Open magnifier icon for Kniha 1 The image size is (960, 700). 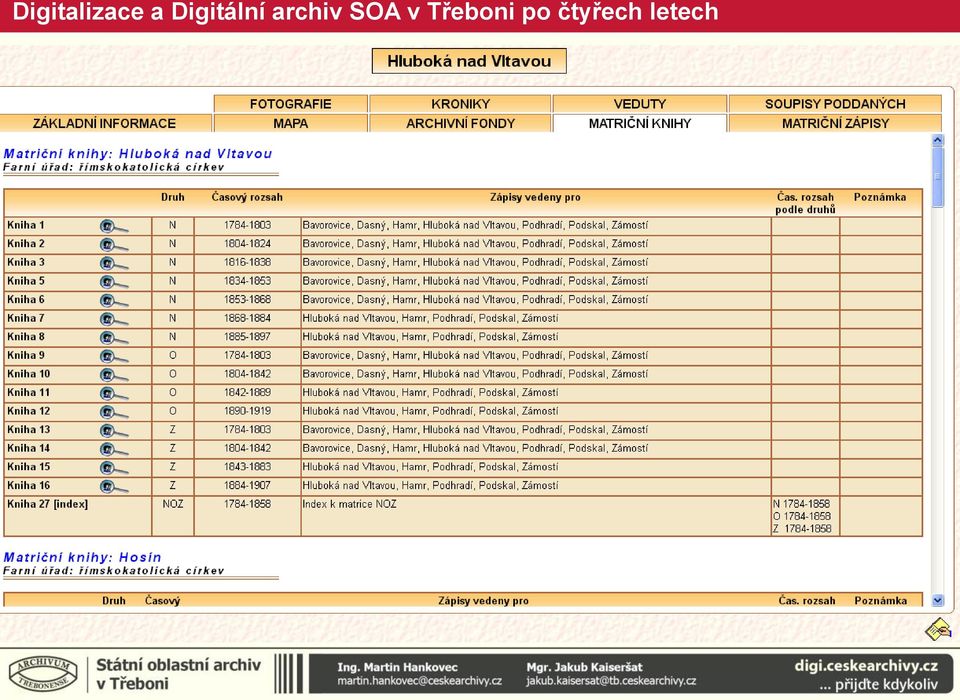tap(113, 227)
